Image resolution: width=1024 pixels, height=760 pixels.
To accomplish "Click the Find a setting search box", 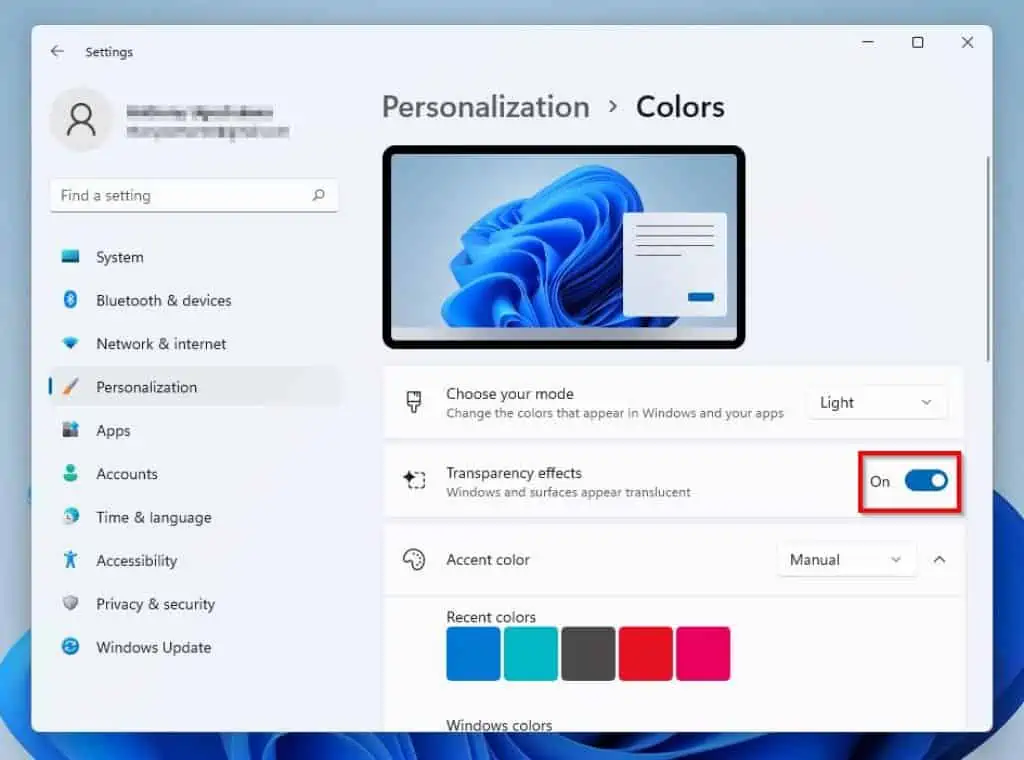I will tap(193, 195).
